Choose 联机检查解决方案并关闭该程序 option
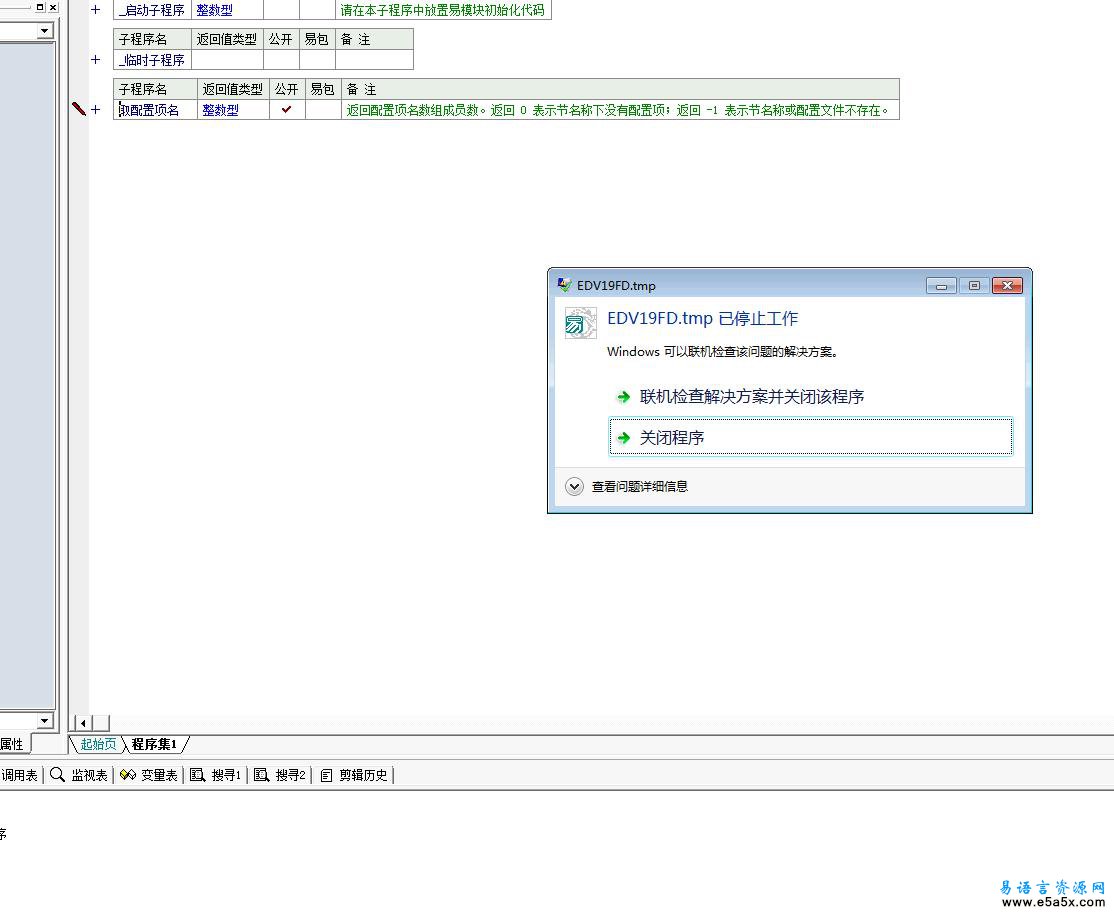Viewport: 1114px width, 915px height. point(752,396)
